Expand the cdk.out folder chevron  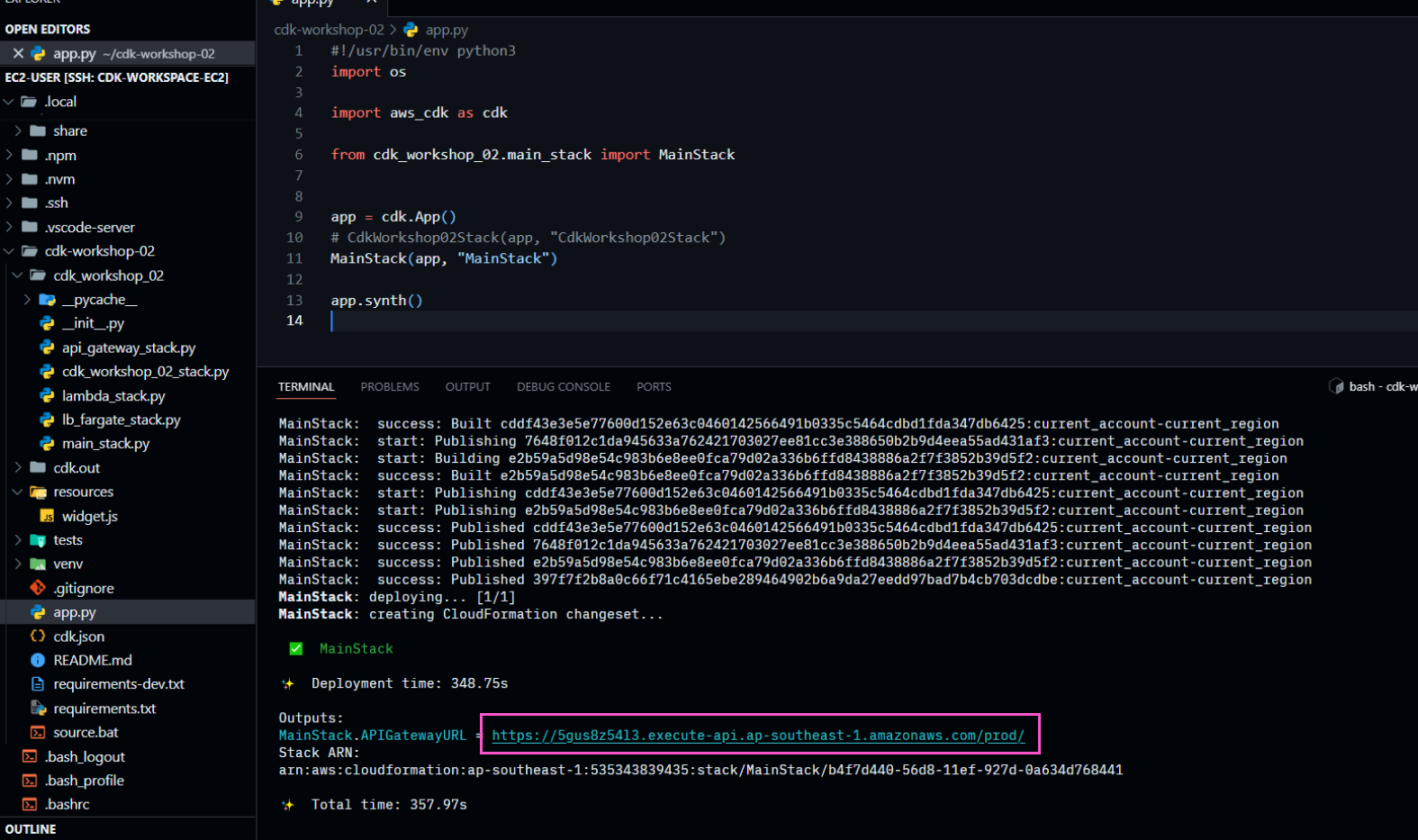18,467
